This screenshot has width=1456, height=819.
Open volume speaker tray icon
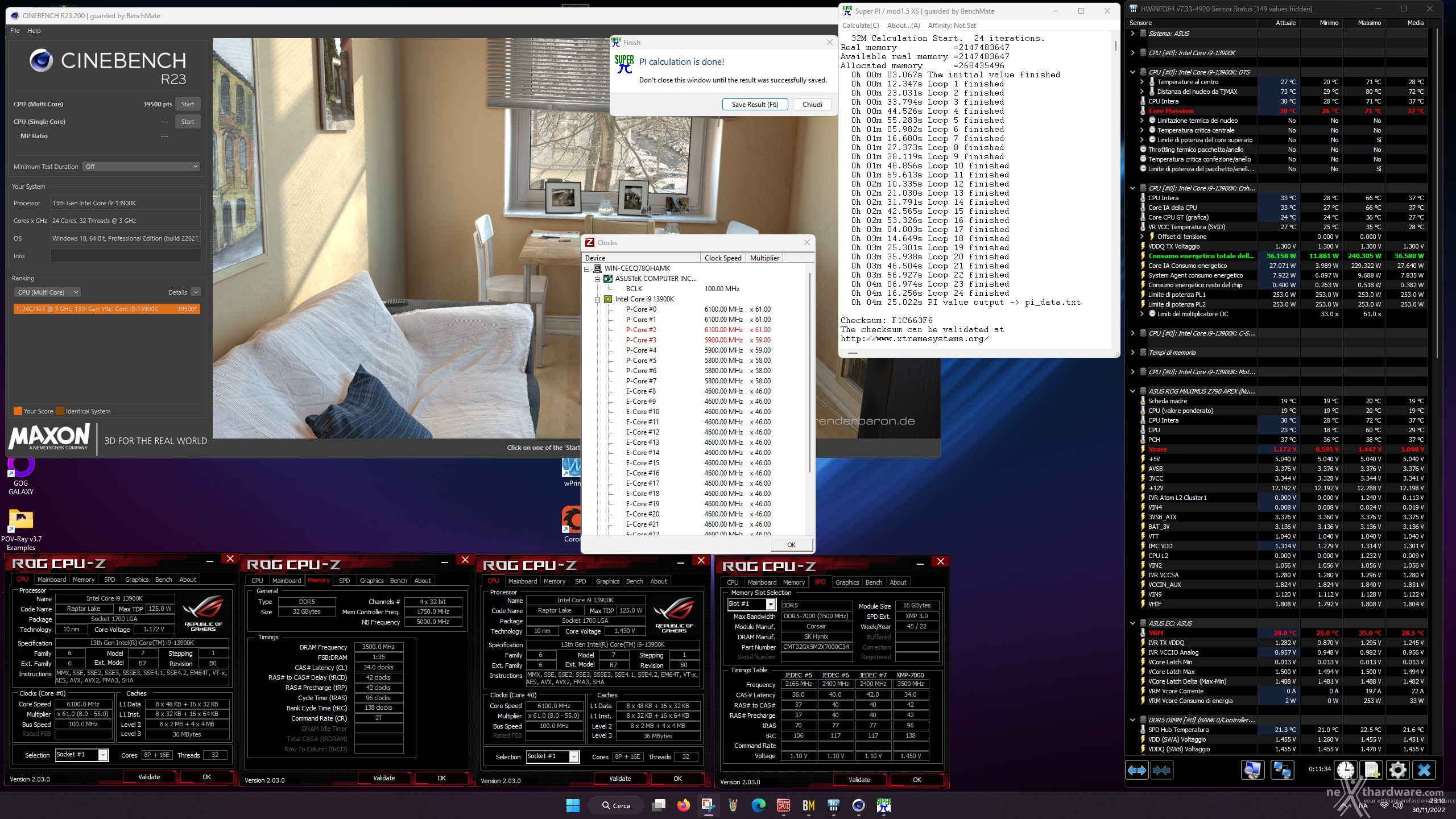click(1398, 805)
